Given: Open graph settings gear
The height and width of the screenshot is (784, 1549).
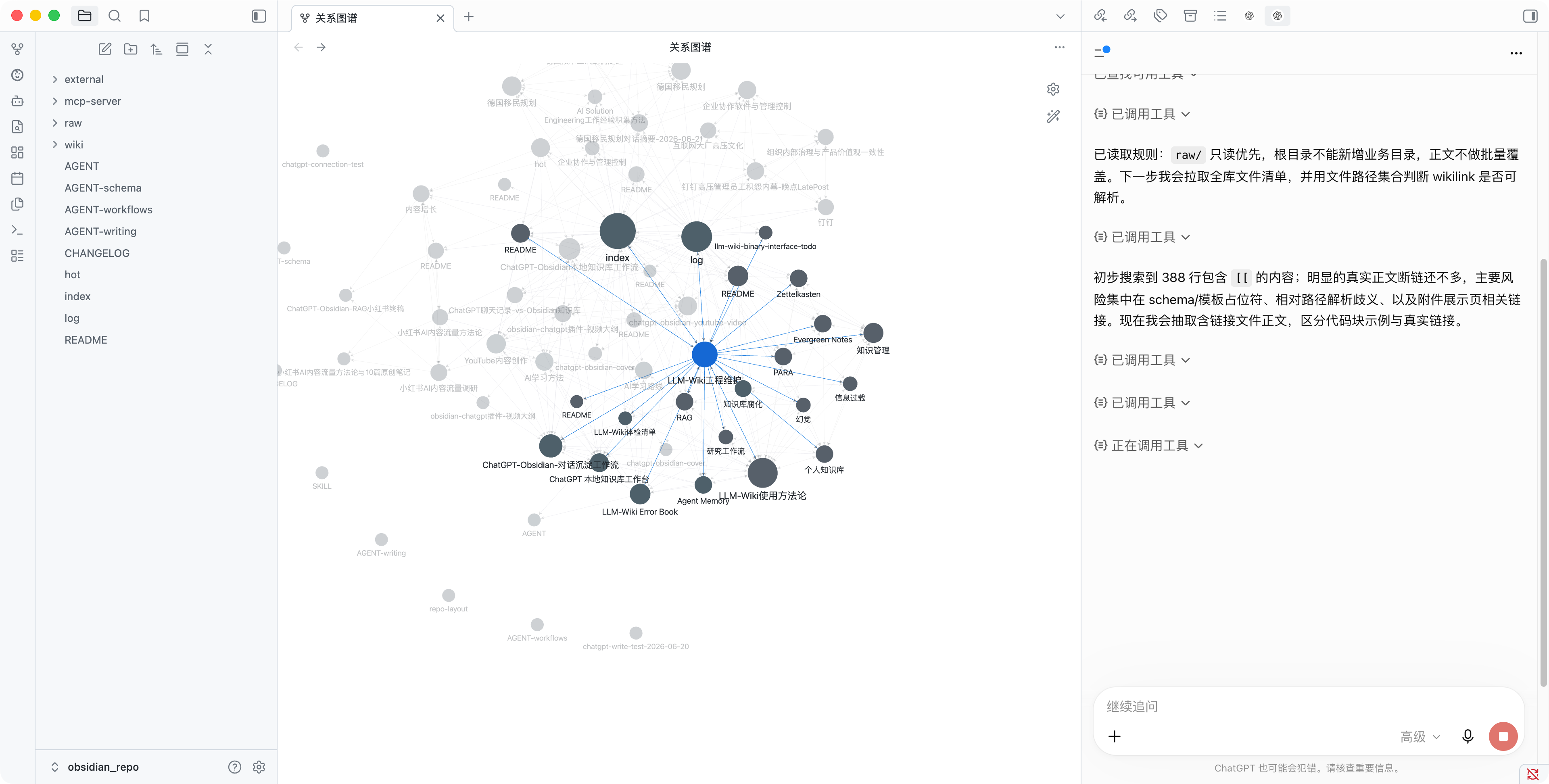Looking at the screenshot, I should [1053, 89].
